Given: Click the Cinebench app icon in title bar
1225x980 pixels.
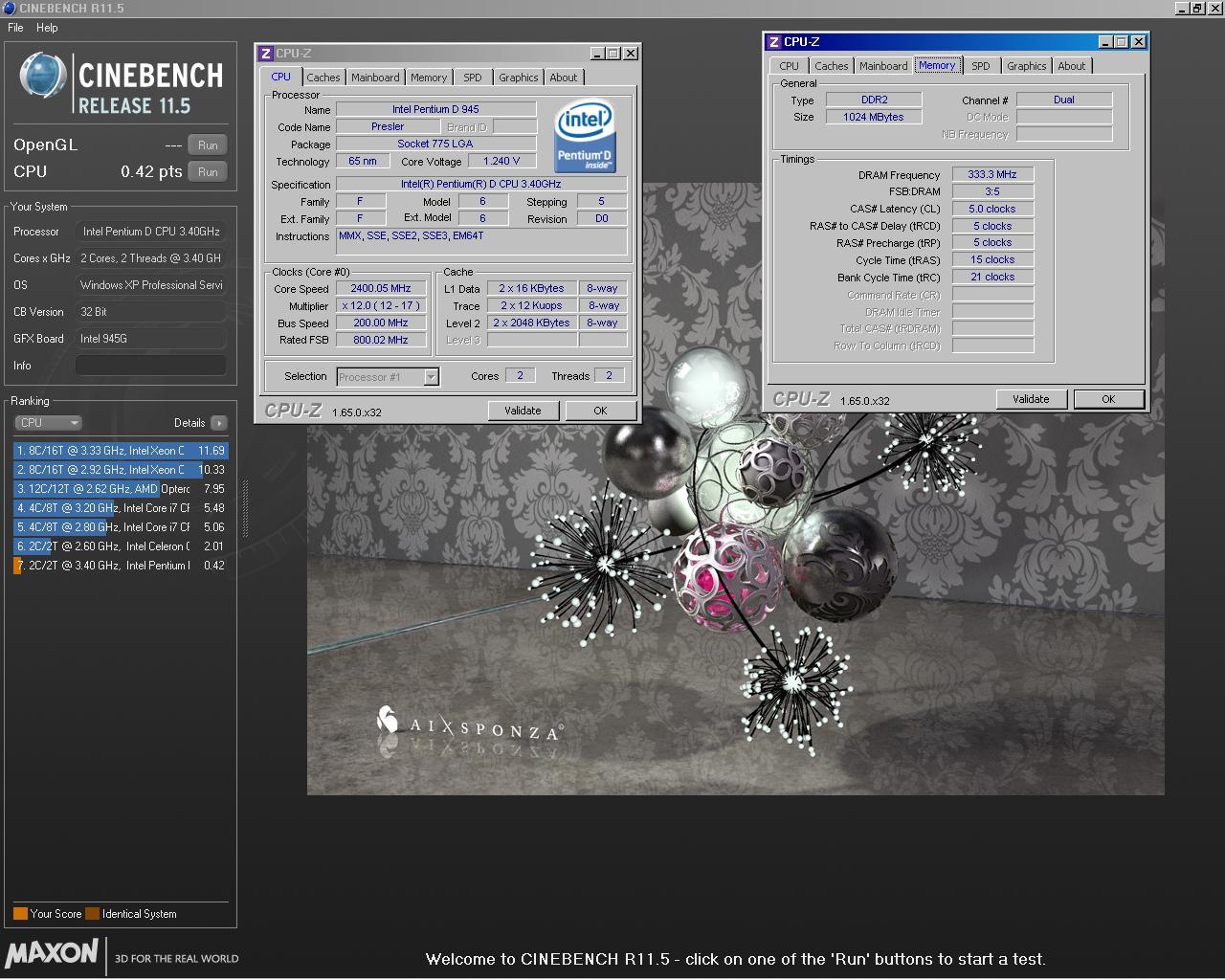Looking at the screenshot, I should (x=9, y=8).
